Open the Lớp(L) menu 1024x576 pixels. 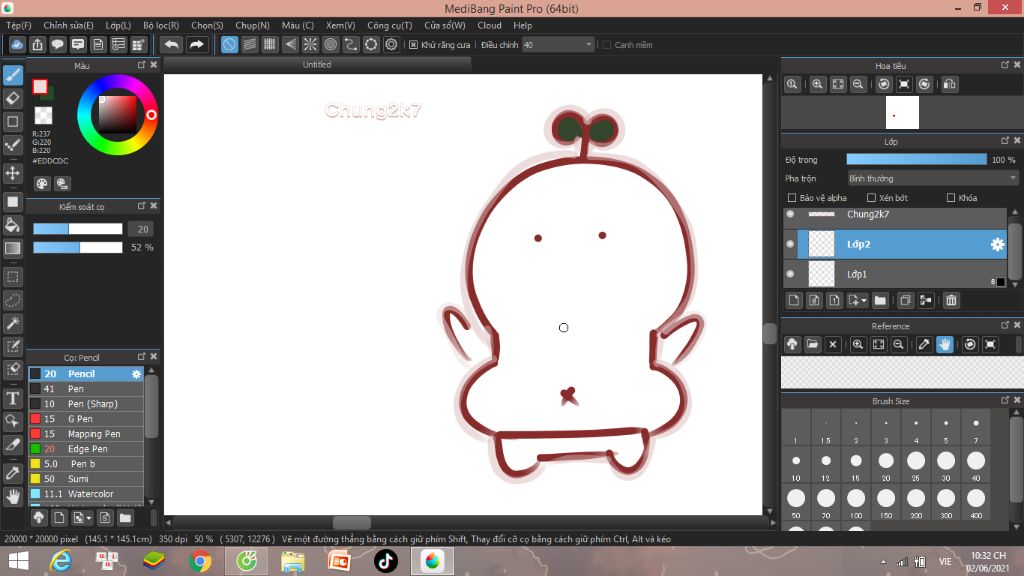point(118,25)
